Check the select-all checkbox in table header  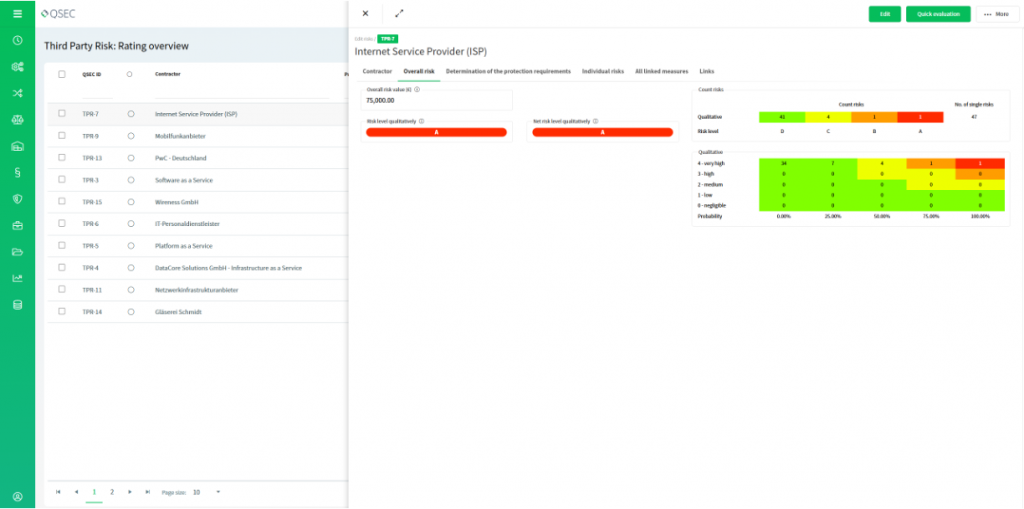pos(62,74)
